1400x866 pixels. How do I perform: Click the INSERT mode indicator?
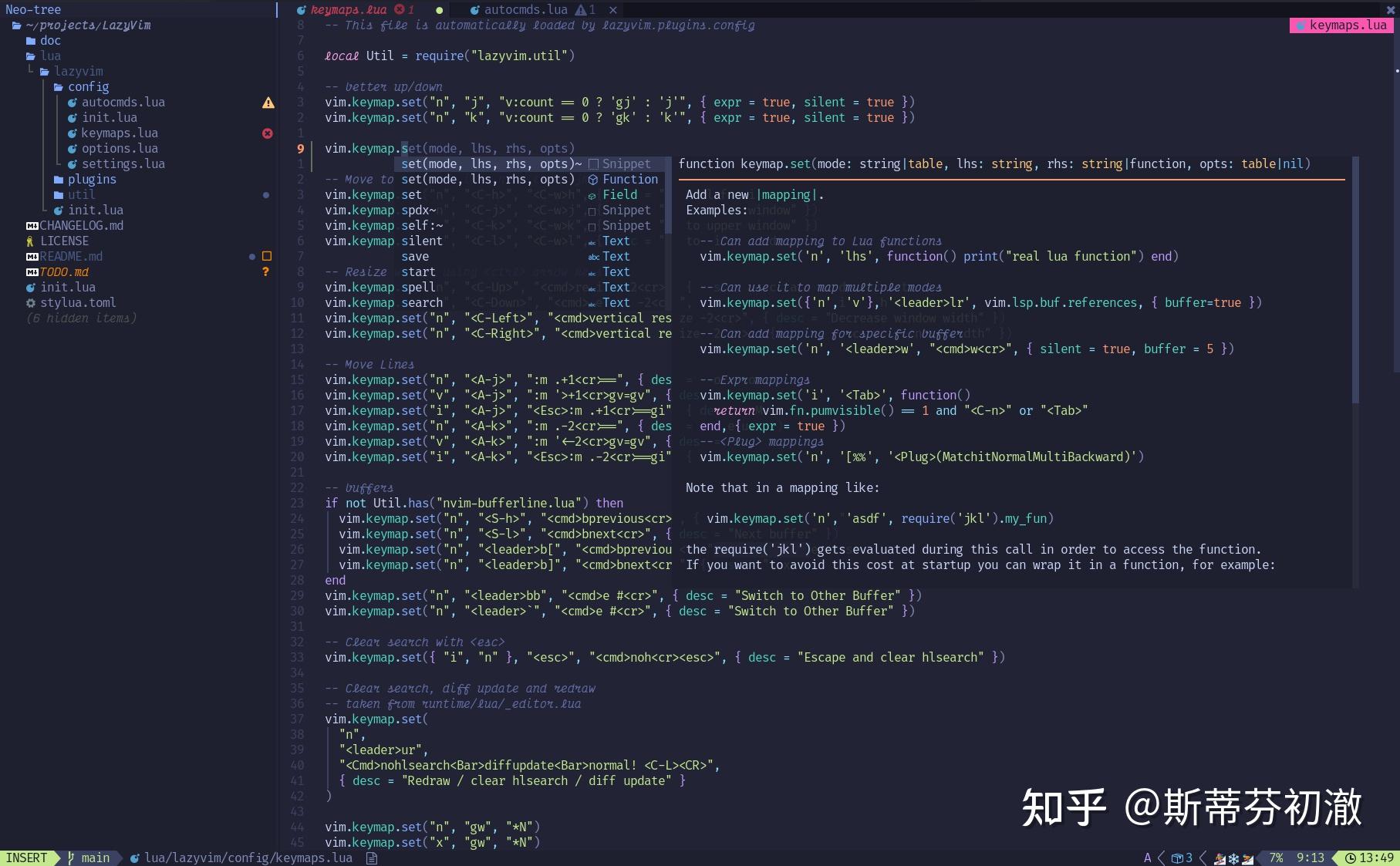tap(28, 858)
